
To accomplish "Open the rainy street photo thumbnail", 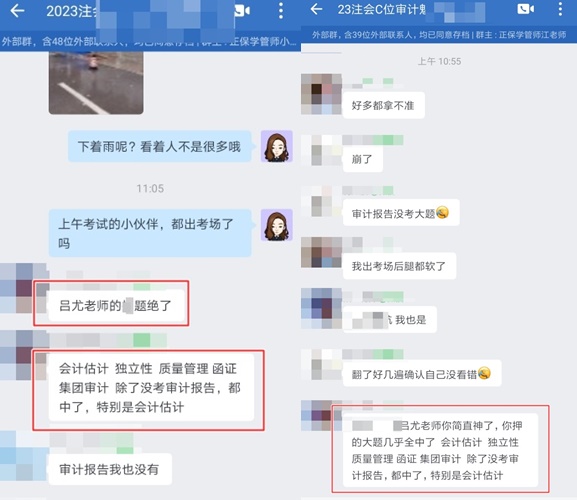I will point(96,83).
